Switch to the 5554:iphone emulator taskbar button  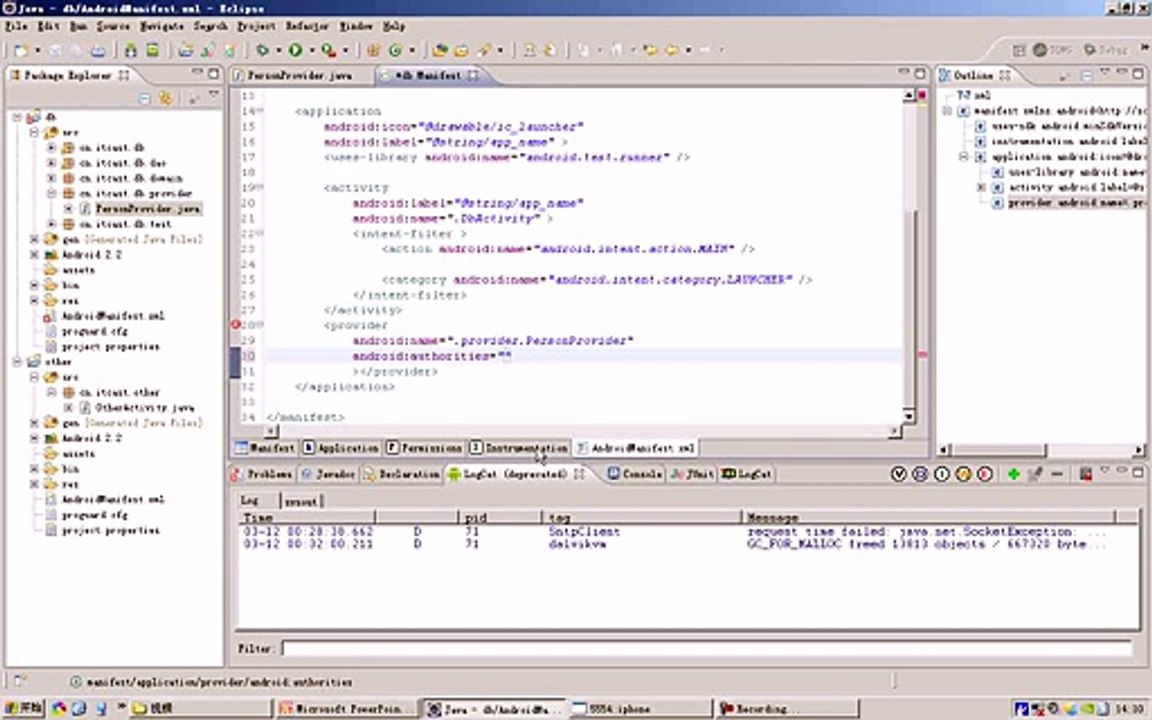coord(640,708)
